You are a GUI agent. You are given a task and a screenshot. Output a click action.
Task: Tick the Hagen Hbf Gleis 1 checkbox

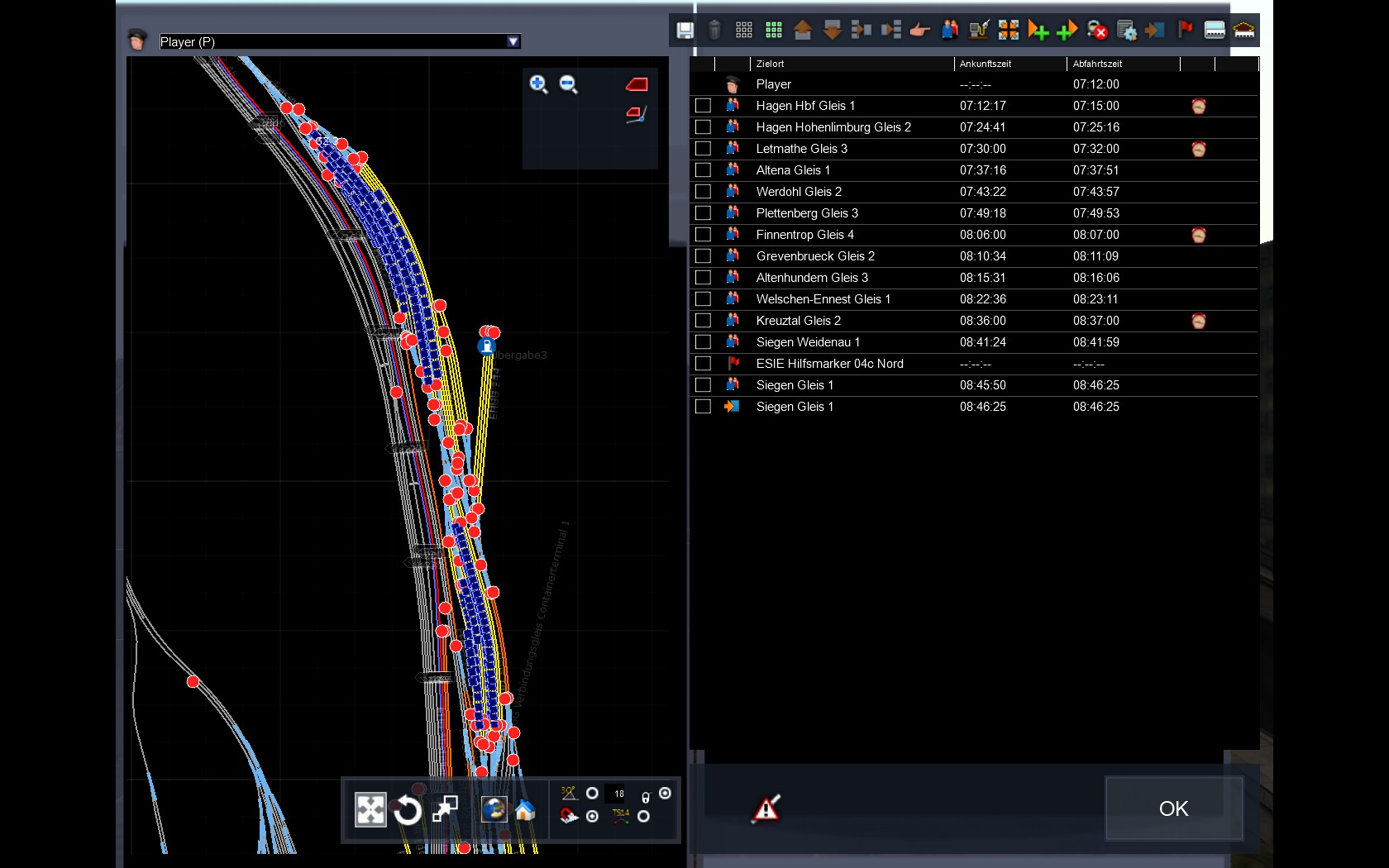pyautogui.click(x=703, y=106)
